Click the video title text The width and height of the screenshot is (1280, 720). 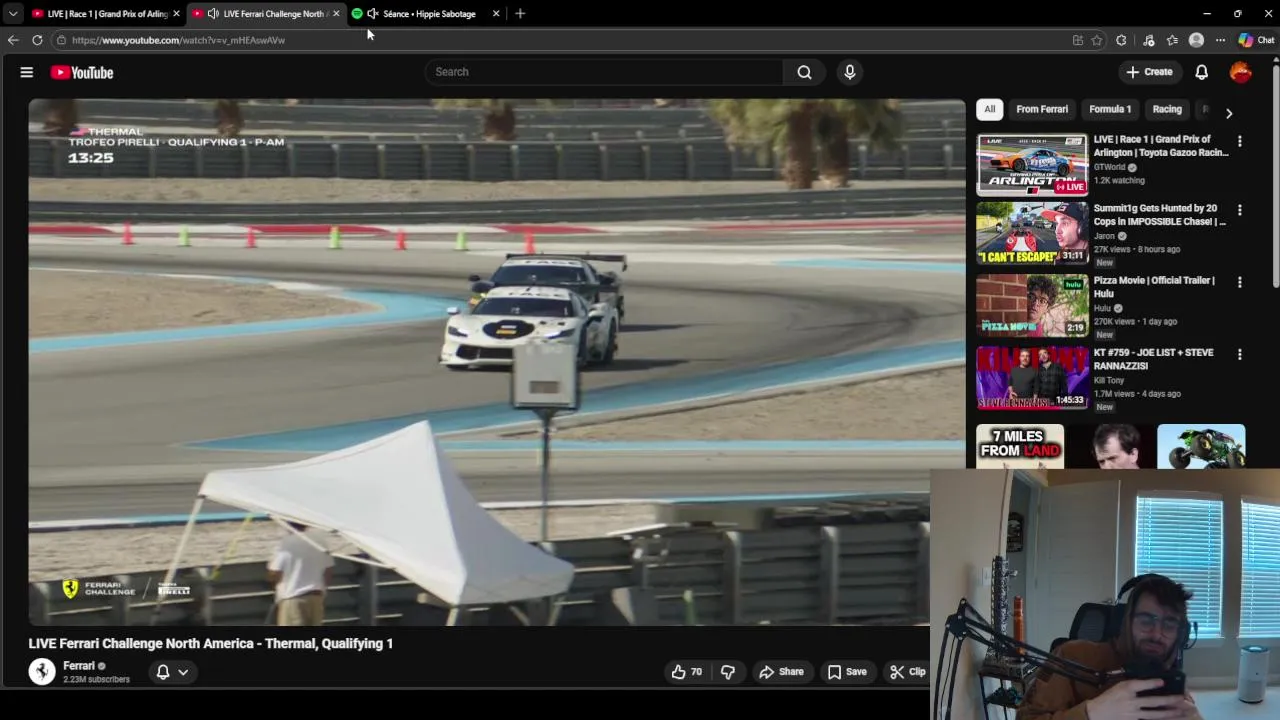click(210, 644)
